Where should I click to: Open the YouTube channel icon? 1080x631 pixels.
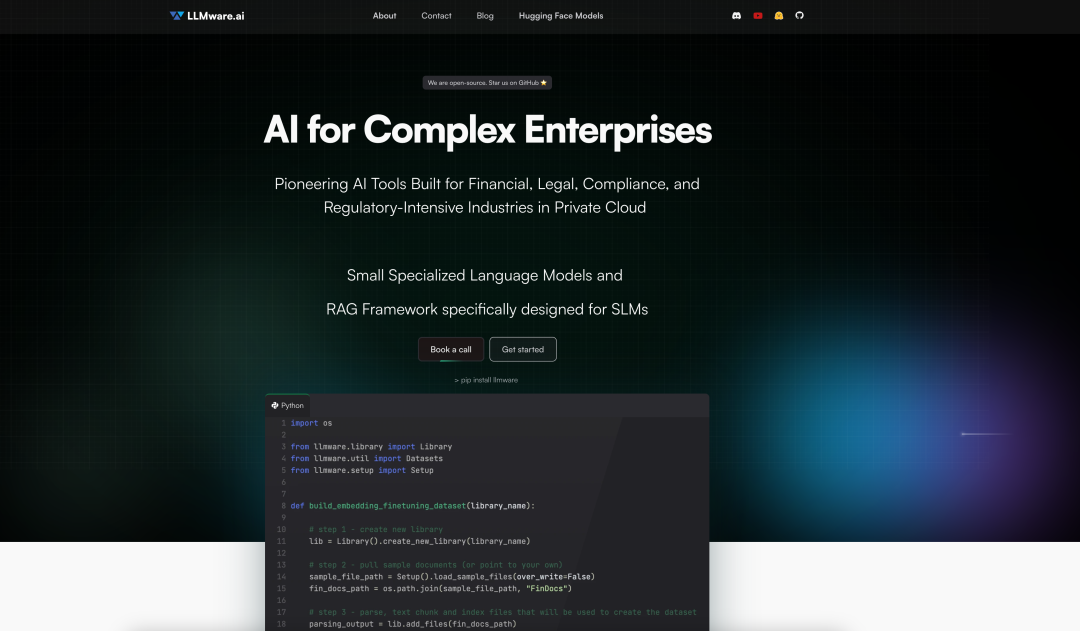coord(758,16)
